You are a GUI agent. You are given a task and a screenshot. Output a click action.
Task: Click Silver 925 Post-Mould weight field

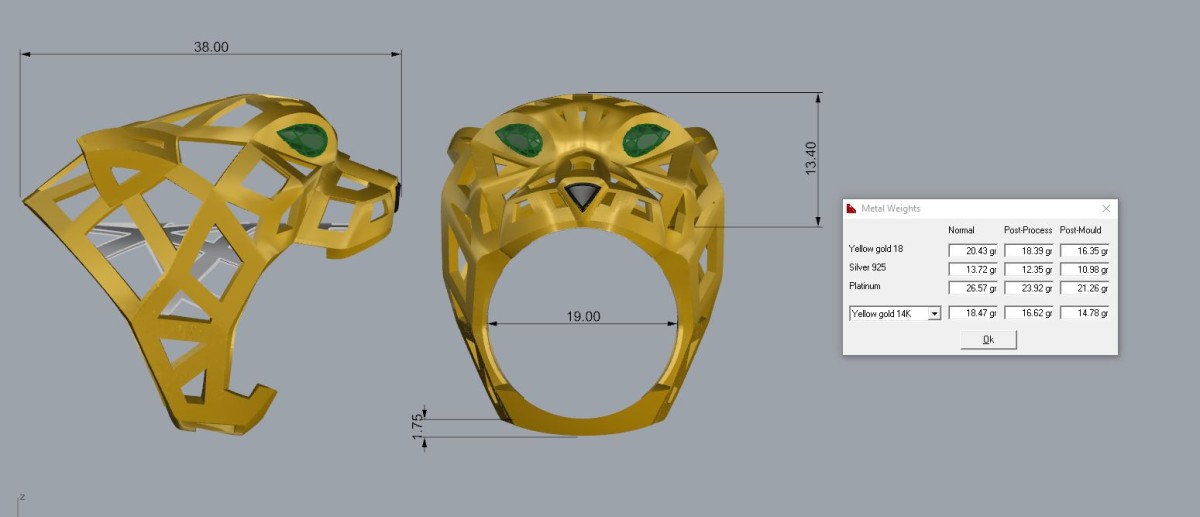pos(1084,269)
